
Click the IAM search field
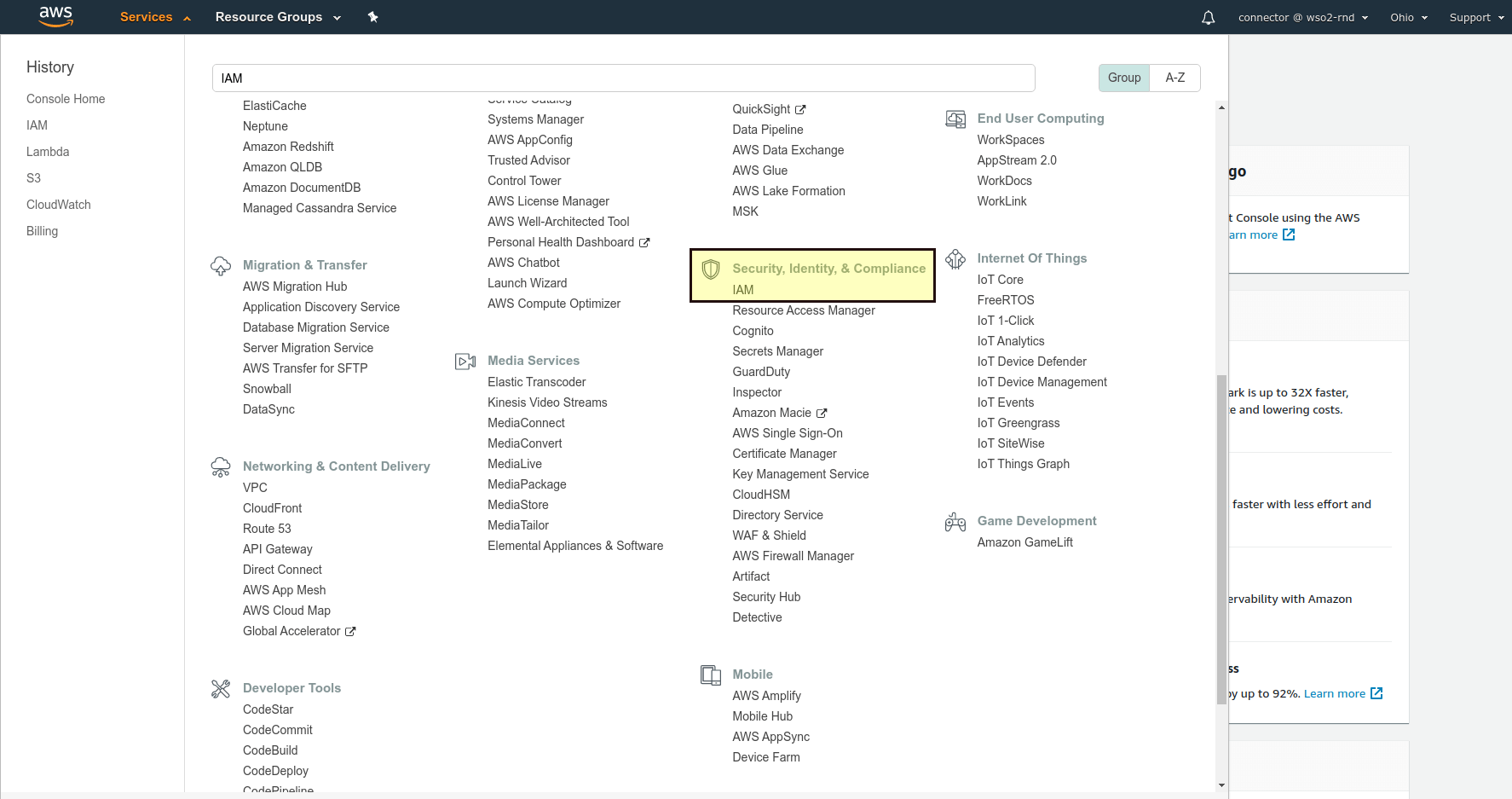[x=624, y=78]
